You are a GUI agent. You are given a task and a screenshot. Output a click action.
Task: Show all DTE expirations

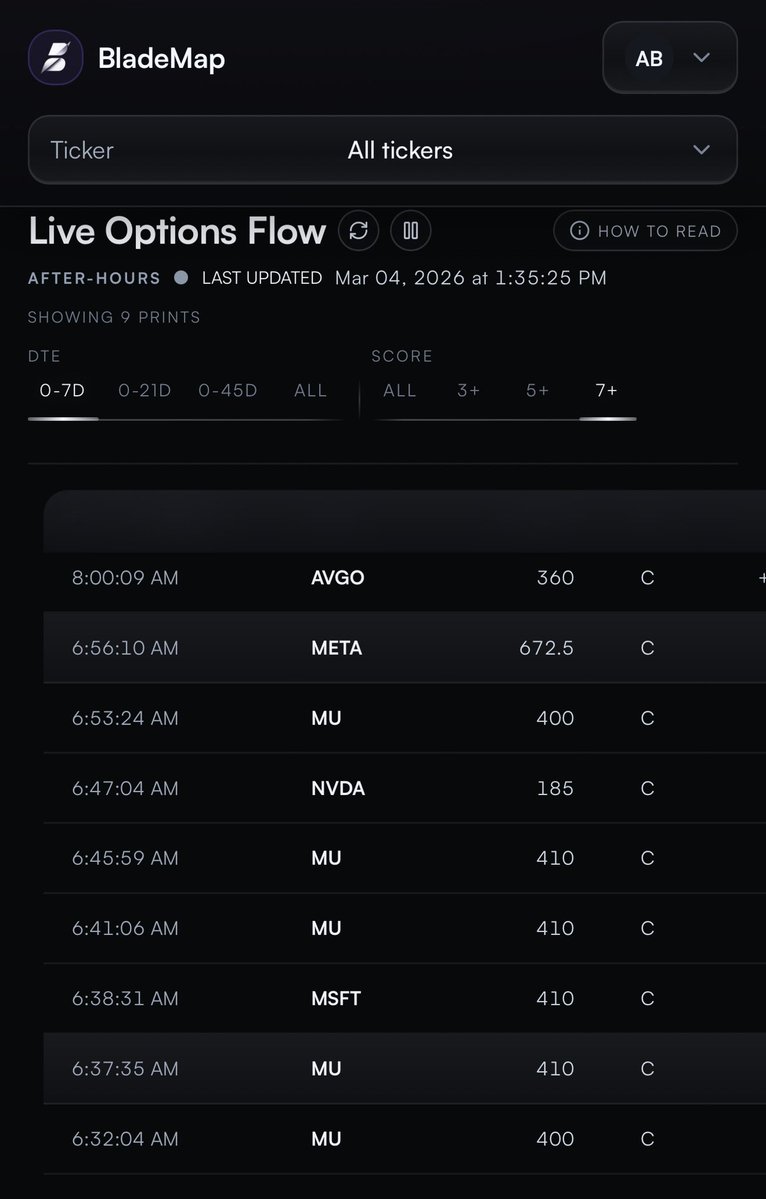click(x=311, y=390)
